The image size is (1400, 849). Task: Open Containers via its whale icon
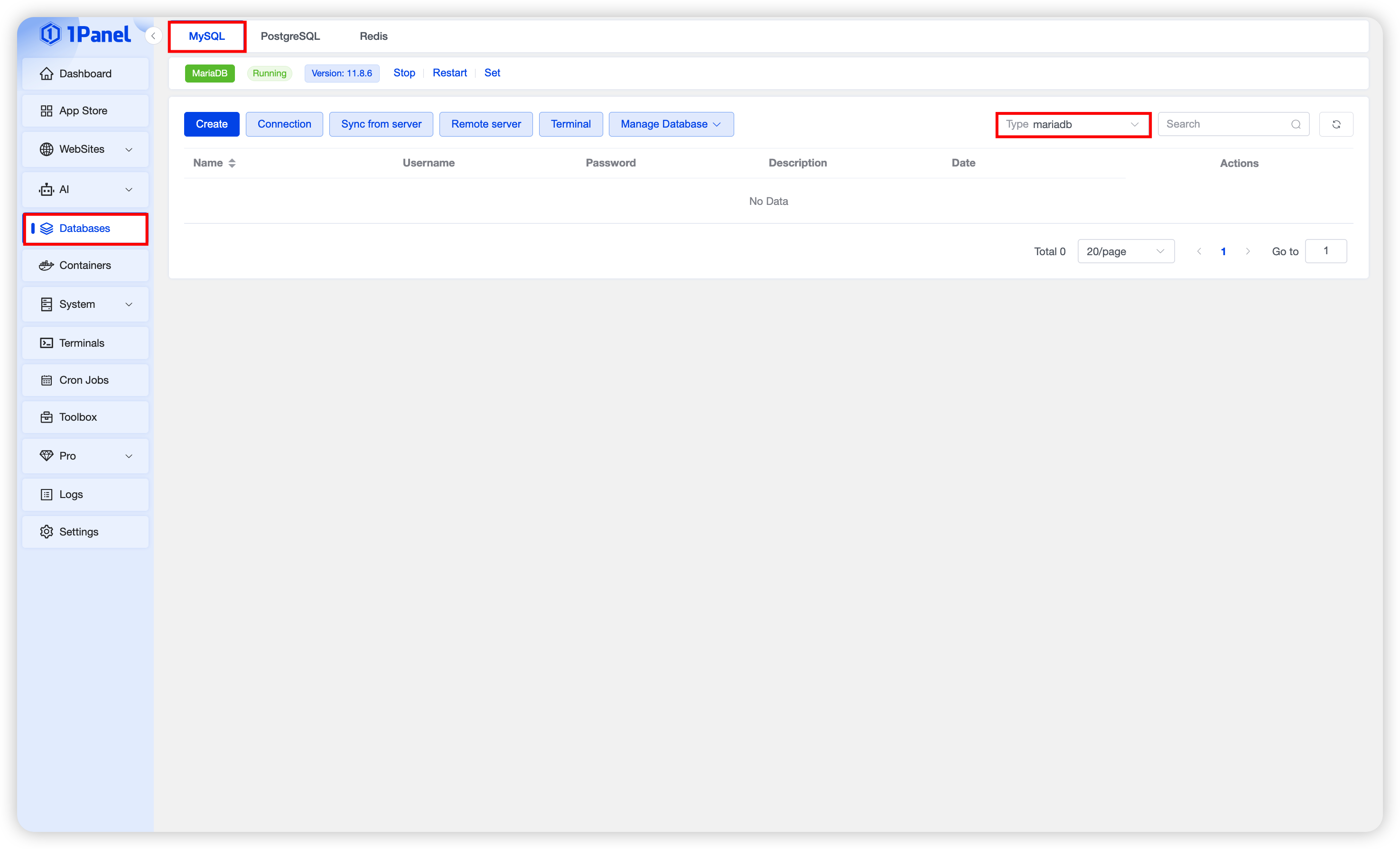click(x=46, y=265)
